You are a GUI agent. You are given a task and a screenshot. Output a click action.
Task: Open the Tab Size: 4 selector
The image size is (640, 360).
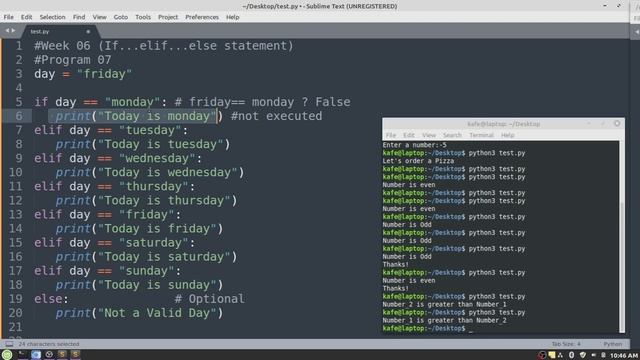[x=566, y=344]
